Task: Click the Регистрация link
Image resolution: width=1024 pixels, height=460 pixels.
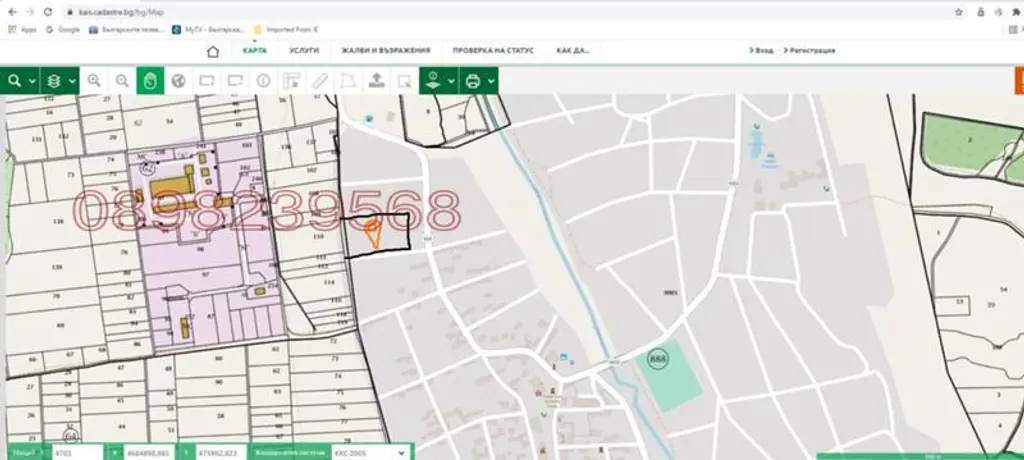Action: coord(810,50)
